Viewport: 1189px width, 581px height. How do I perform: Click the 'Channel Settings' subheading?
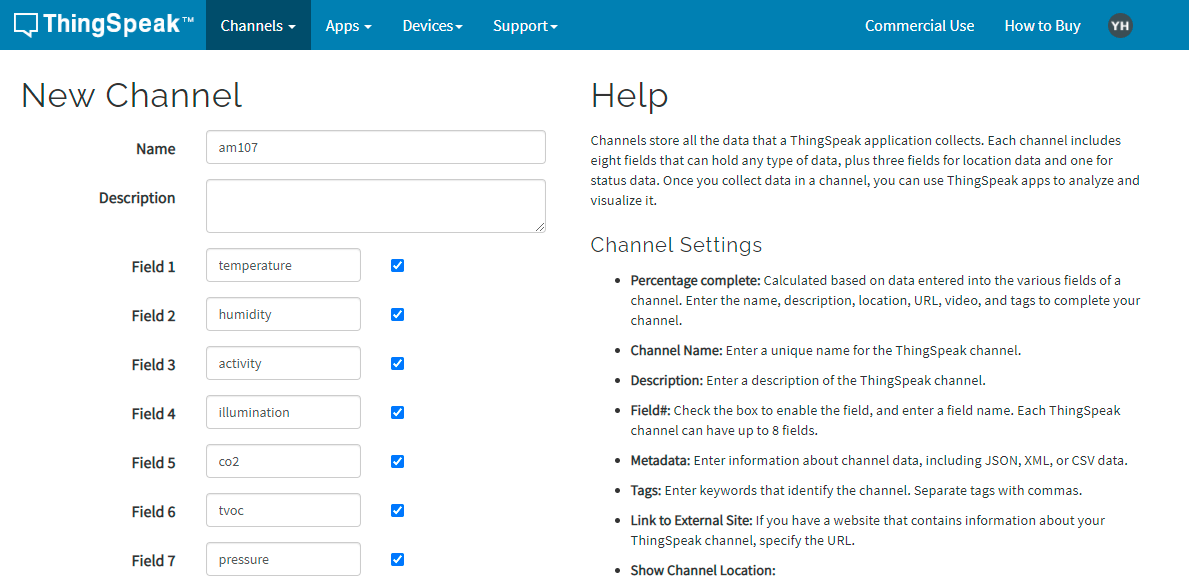(x=676, y=245)
